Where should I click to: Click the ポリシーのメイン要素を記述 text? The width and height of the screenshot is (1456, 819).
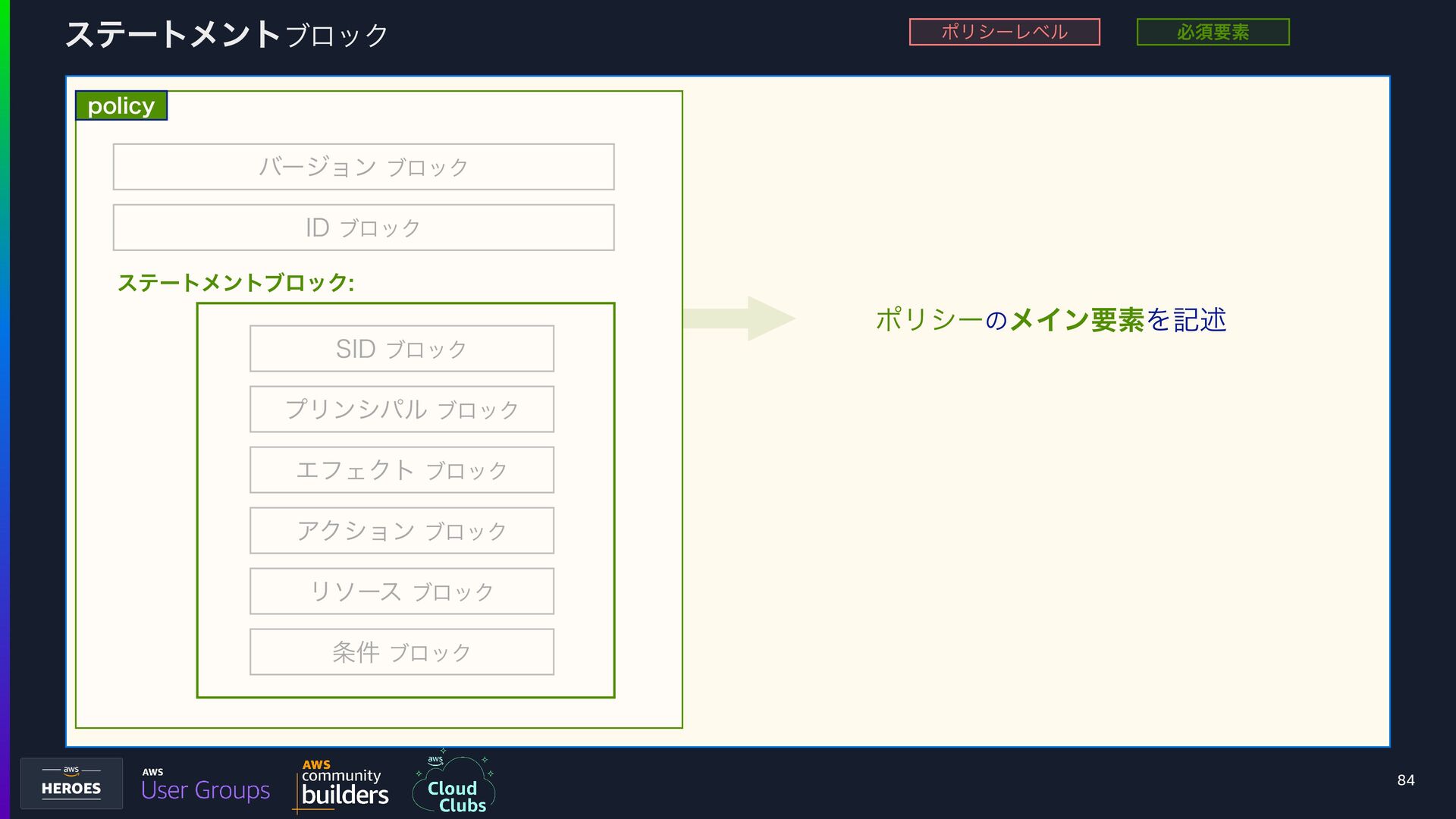1051,319
